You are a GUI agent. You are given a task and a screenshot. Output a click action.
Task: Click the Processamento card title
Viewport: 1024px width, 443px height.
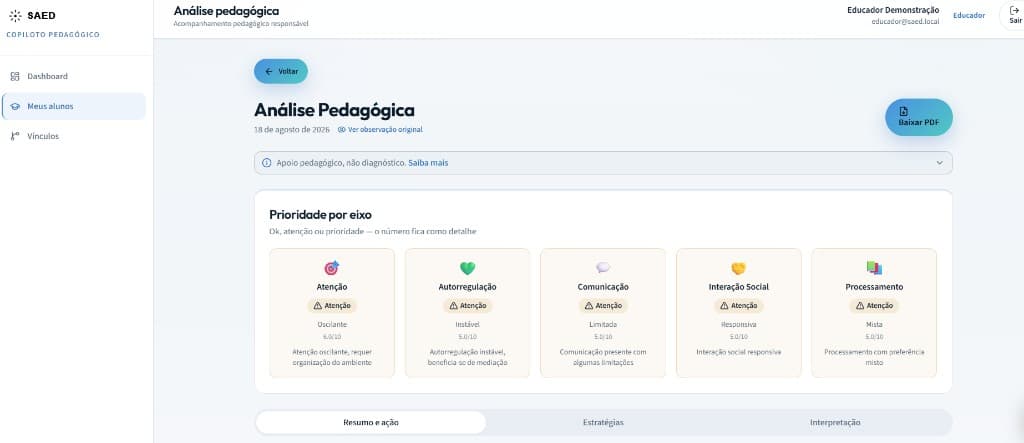pyautogui.click(x=874, y=287)
